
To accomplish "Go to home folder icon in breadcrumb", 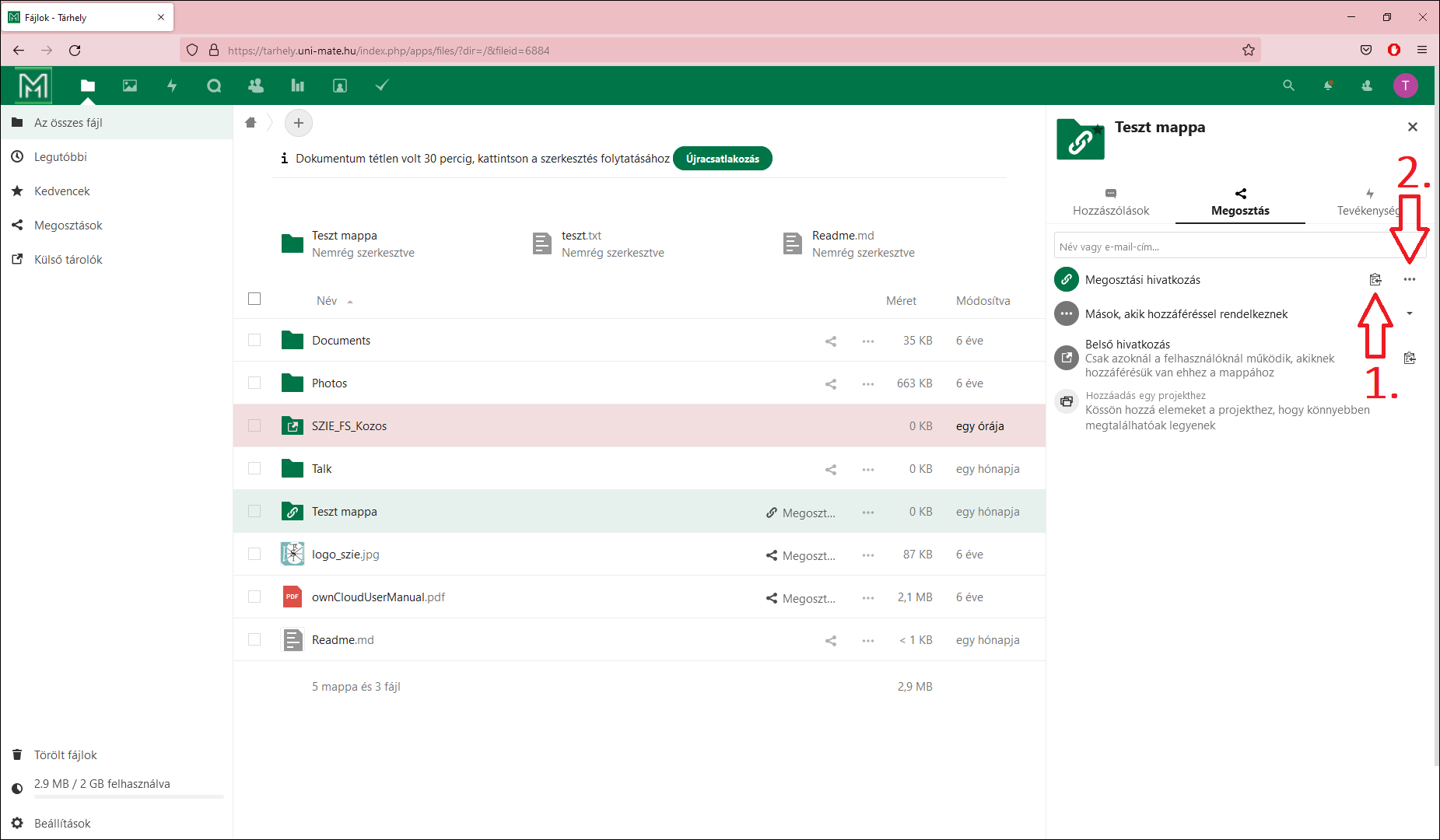I will coord(251,123).
